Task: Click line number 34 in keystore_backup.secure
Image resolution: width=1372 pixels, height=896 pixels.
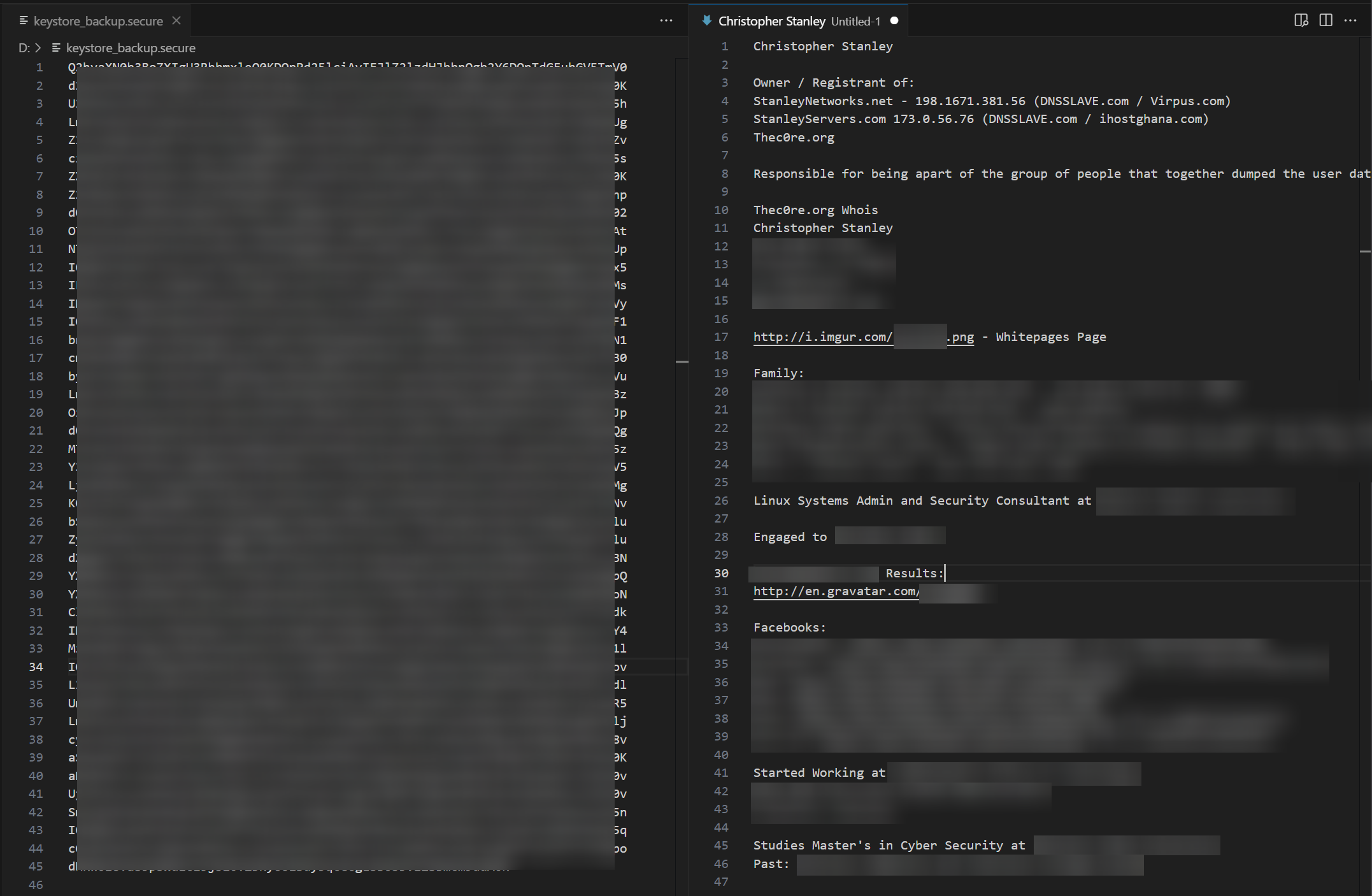Action: pyautogui.click(x=36, y=667)
